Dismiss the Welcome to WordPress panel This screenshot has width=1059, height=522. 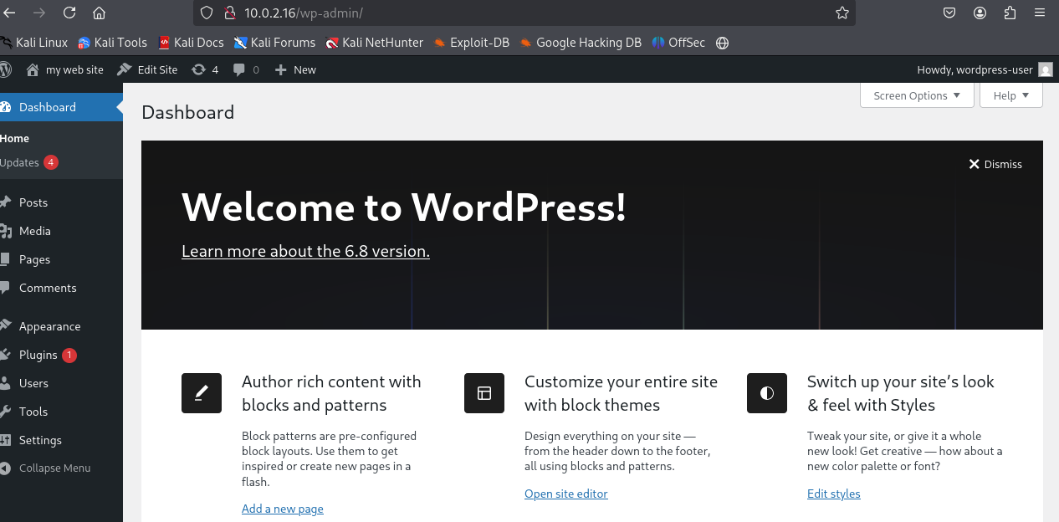pos(995,164)
